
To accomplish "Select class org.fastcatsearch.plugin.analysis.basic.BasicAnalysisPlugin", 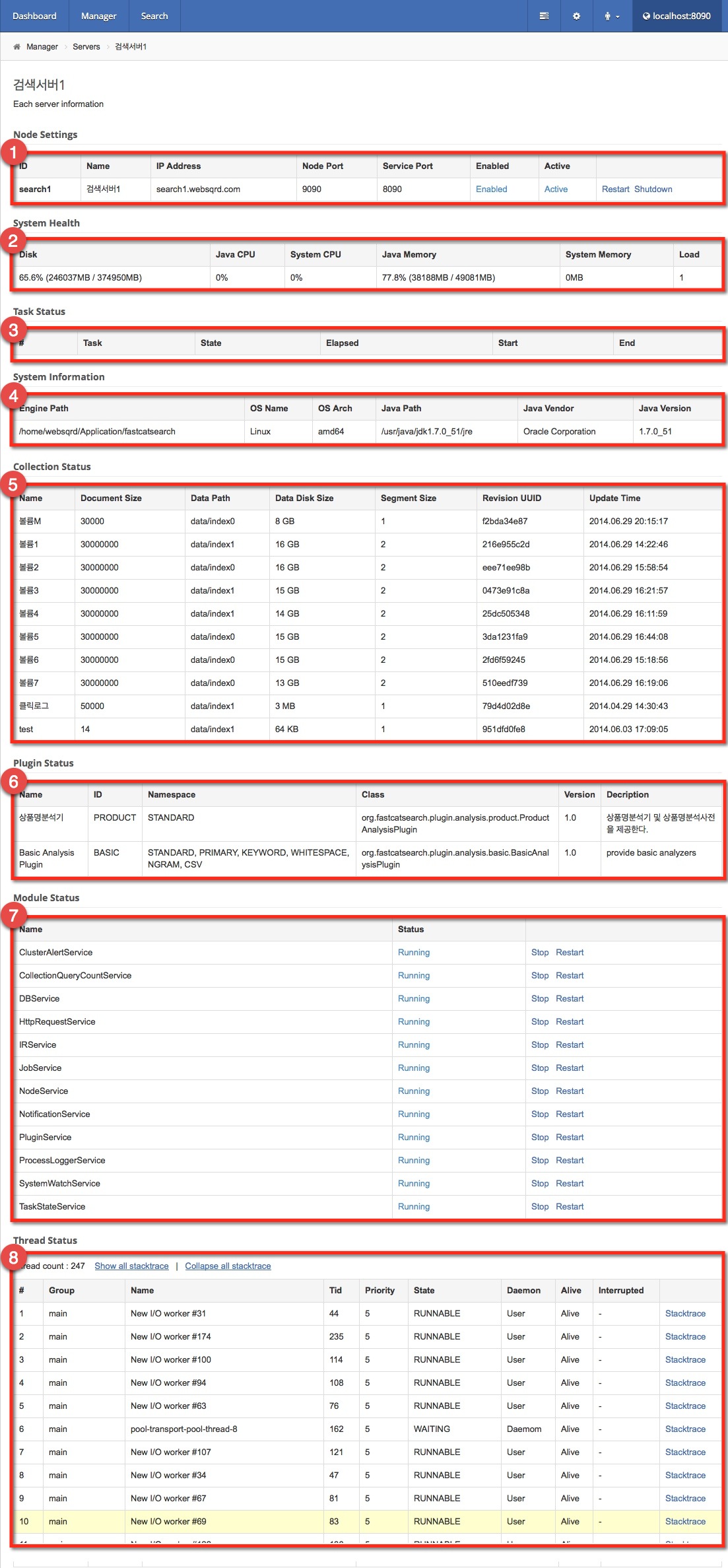I will coord(455,859).
